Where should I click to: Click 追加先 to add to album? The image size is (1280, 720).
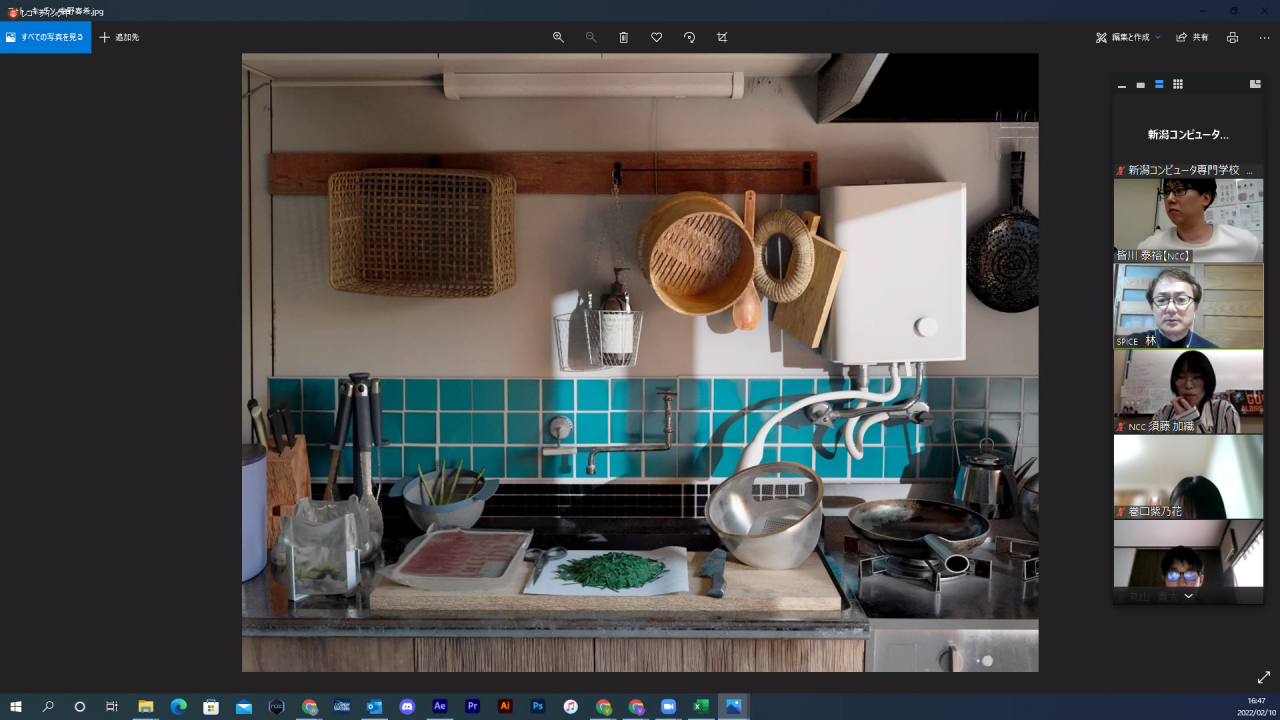[119, 37]
